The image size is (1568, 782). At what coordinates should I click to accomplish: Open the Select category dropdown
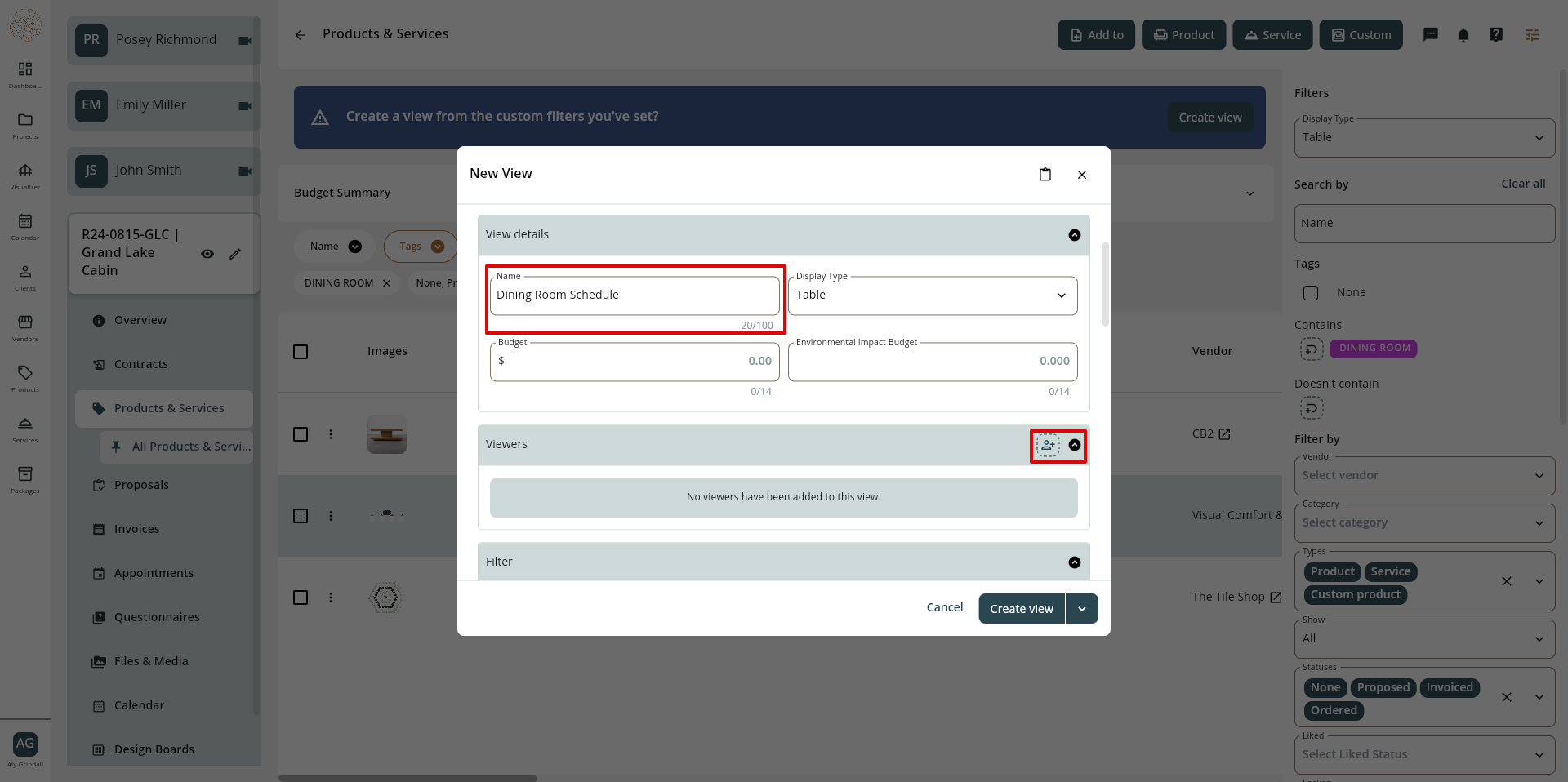point(1424,523)
